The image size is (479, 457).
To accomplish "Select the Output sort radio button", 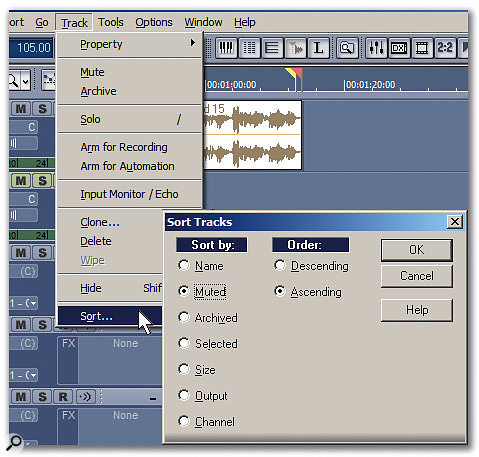I will click(x=184, y=395).
